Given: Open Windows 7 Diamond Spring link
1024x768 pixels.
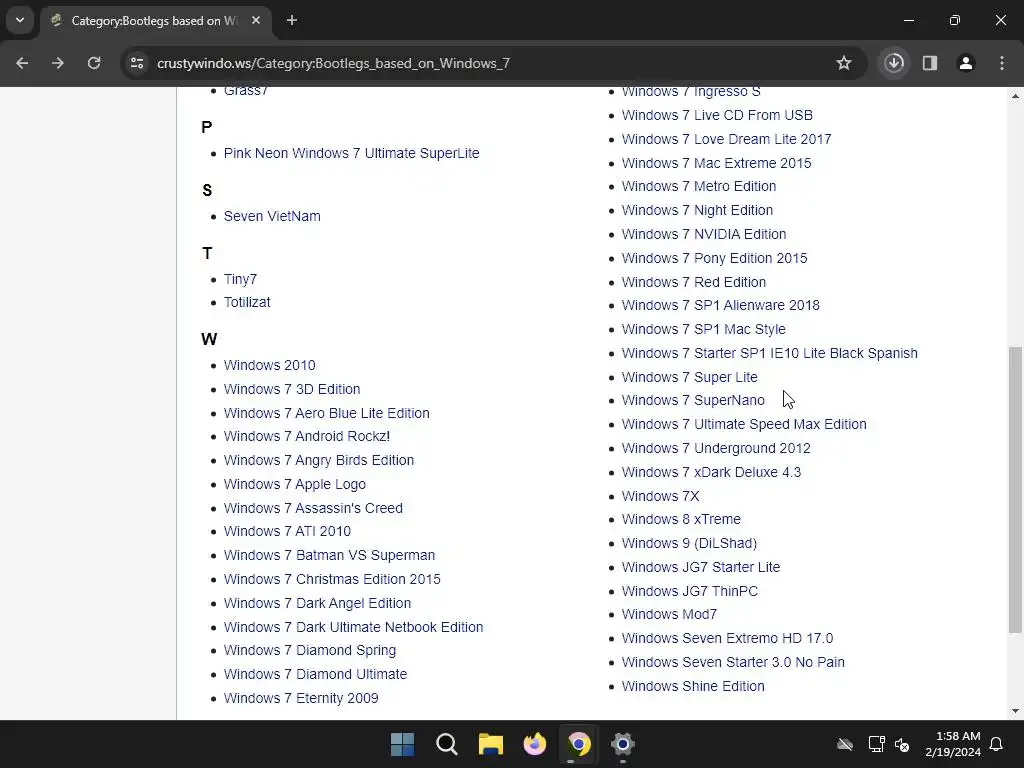Looking at the screenshot, I should point(310,650).
